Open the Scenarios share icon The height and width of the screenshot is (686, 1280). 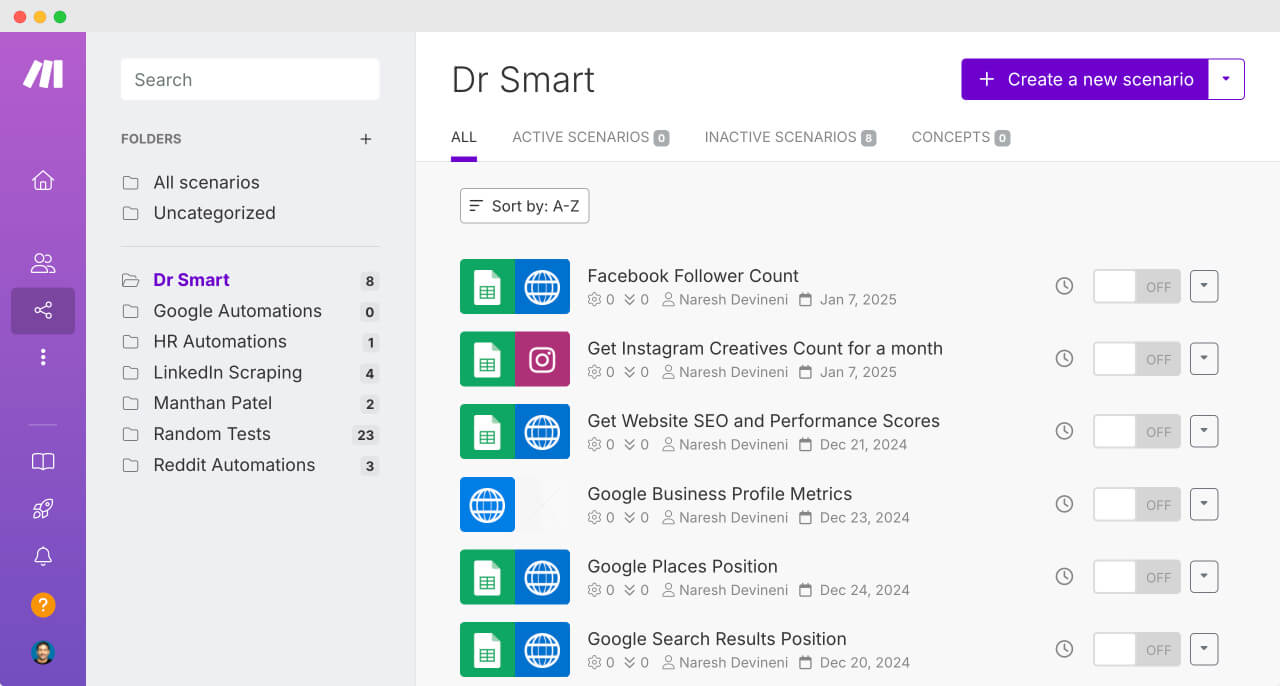pos(43,311)
